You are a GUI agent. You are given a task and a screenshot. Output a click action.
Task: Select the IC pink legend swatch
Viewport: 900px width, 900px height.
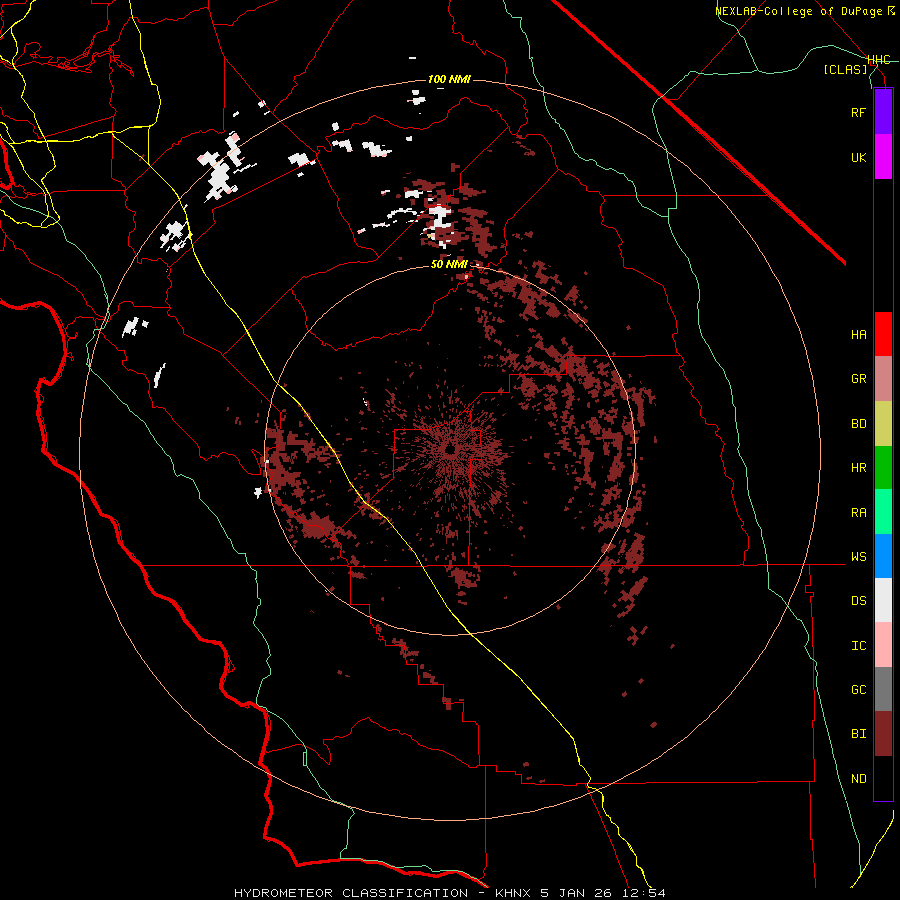(x=883, y=645)
